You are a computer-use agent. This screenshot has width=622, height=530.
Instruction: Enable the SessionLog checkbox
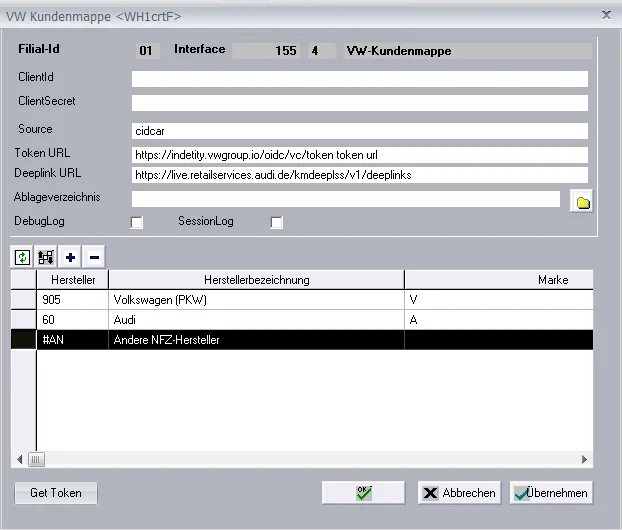(276, 222)
